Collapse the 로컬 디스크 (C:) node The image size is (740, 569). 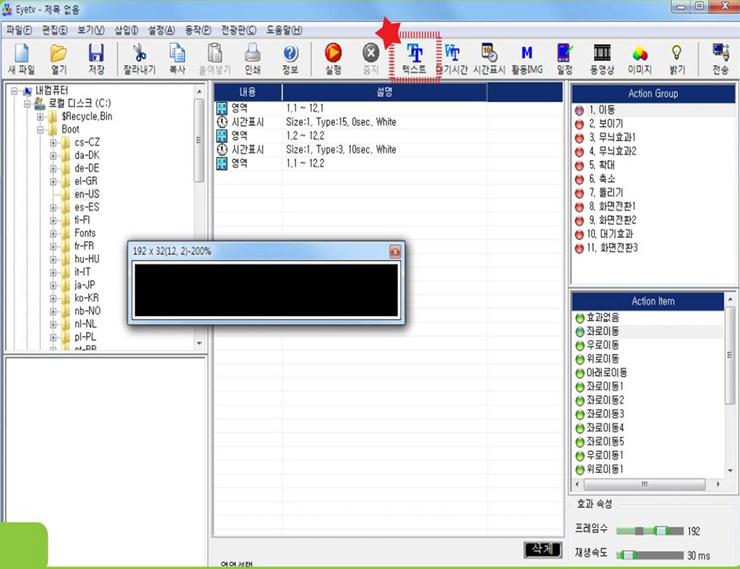pos(27,103)
